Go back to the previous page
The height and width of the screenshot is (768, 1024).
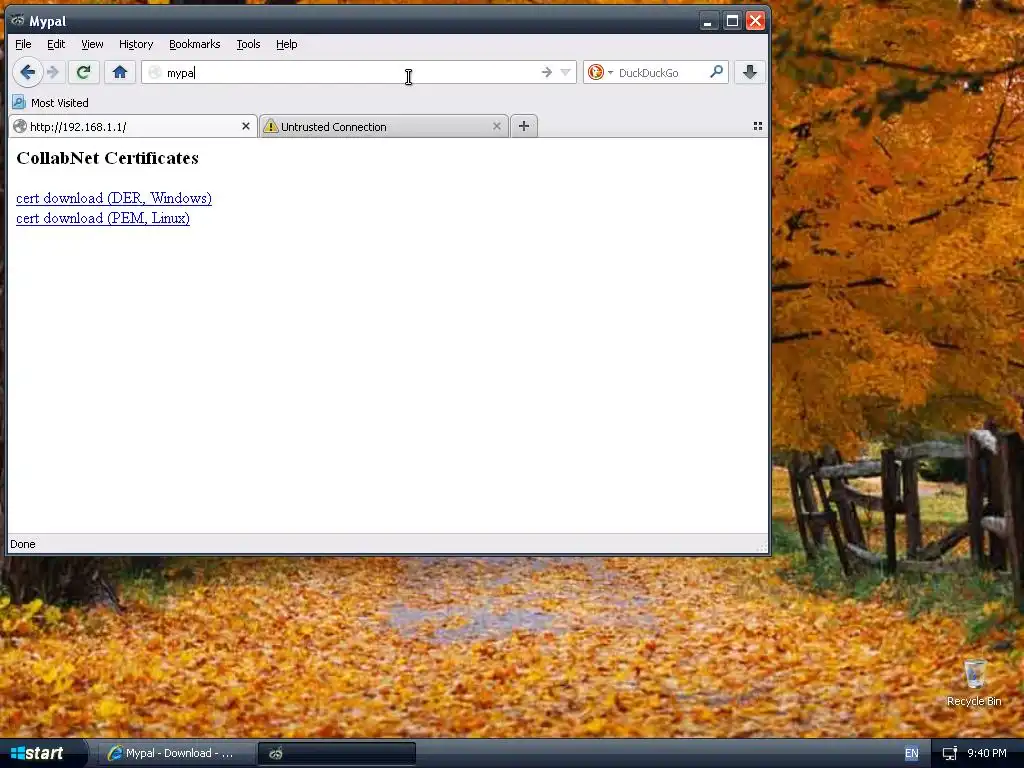click(27, 72)
